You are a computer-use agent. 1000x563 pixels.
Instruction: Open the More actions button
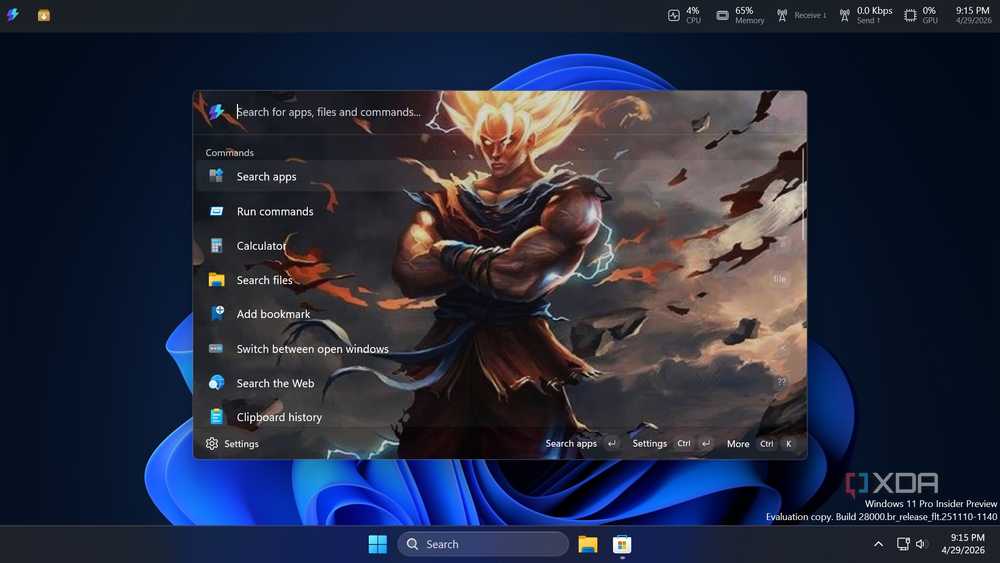760,443
